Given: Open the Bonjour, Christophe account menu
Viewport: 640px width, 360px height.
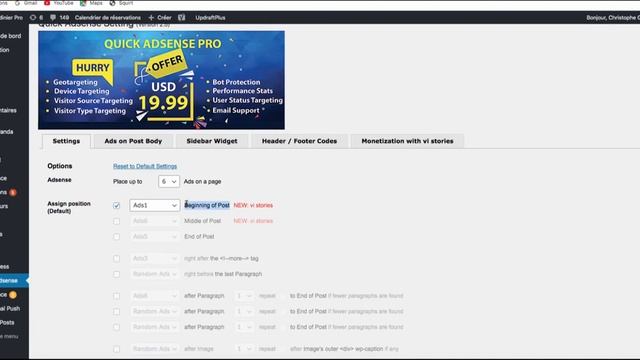Looking at the screenshot, I should coord(613,18).
